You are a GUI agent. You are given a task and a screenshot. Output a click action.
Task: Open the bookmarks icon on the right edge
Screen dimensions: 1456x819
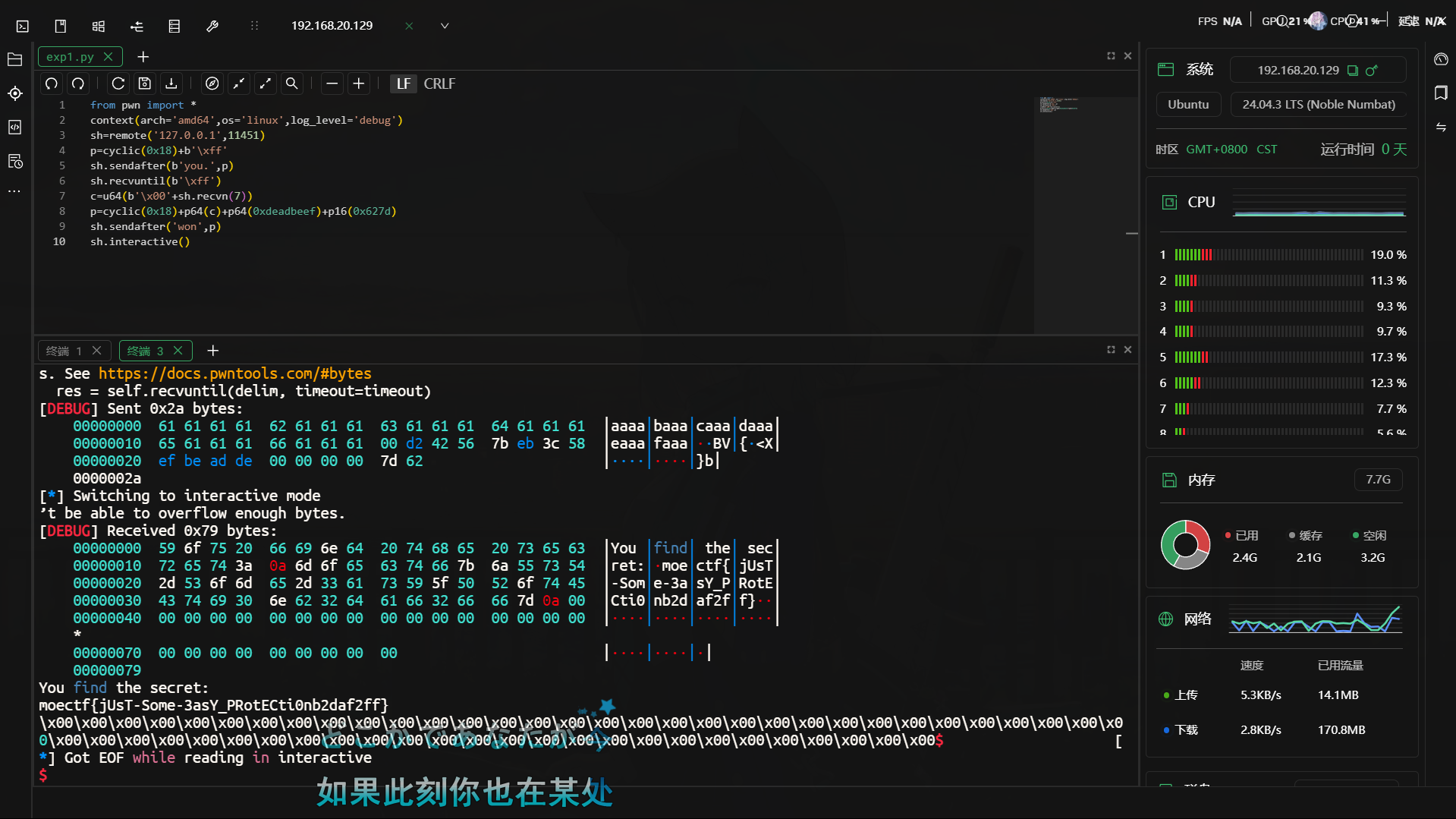1442,93
